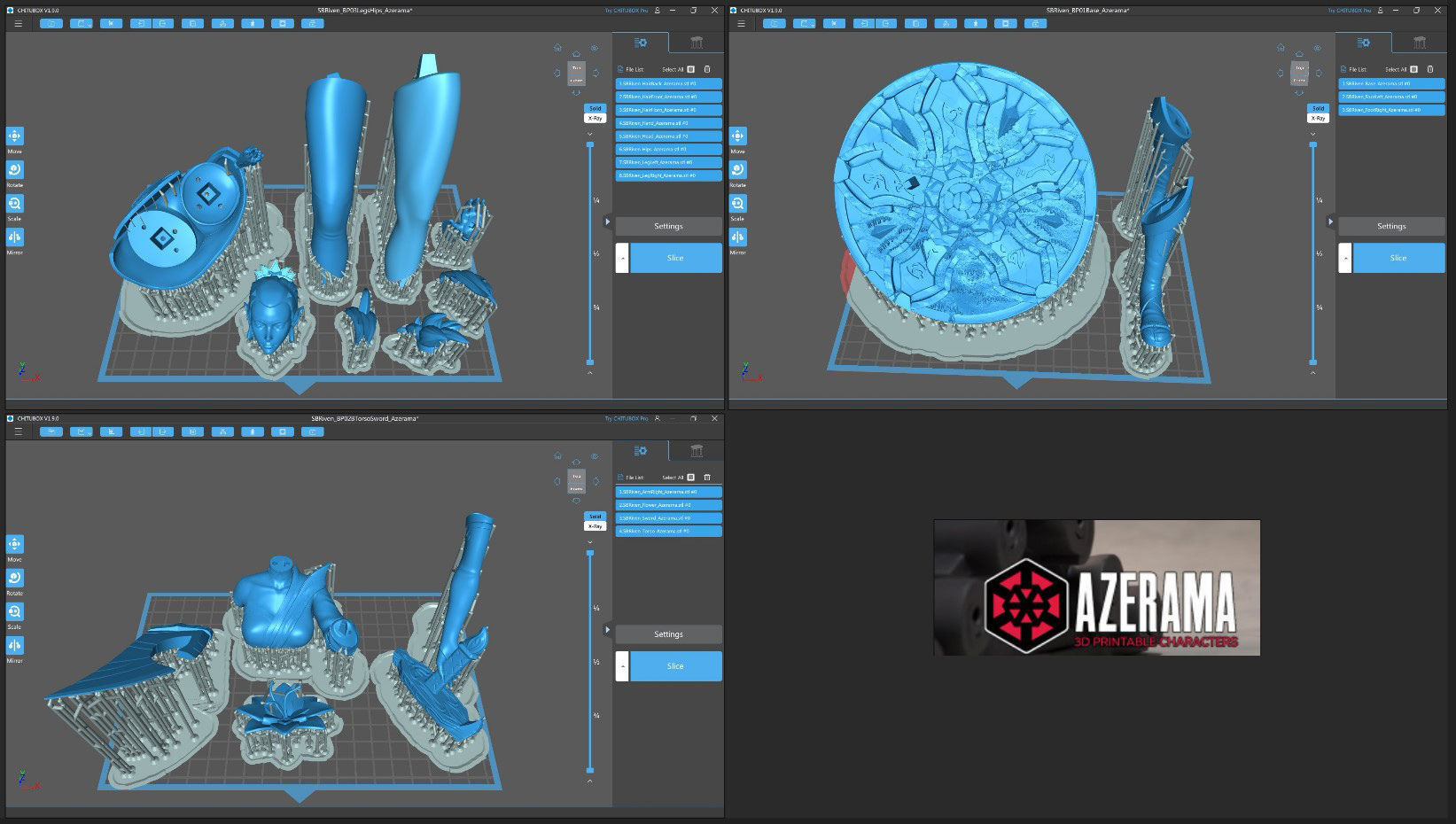This screenshot has height=824, width=1456.
Task: Open Settings in Base window
Action: (1392, 226)
